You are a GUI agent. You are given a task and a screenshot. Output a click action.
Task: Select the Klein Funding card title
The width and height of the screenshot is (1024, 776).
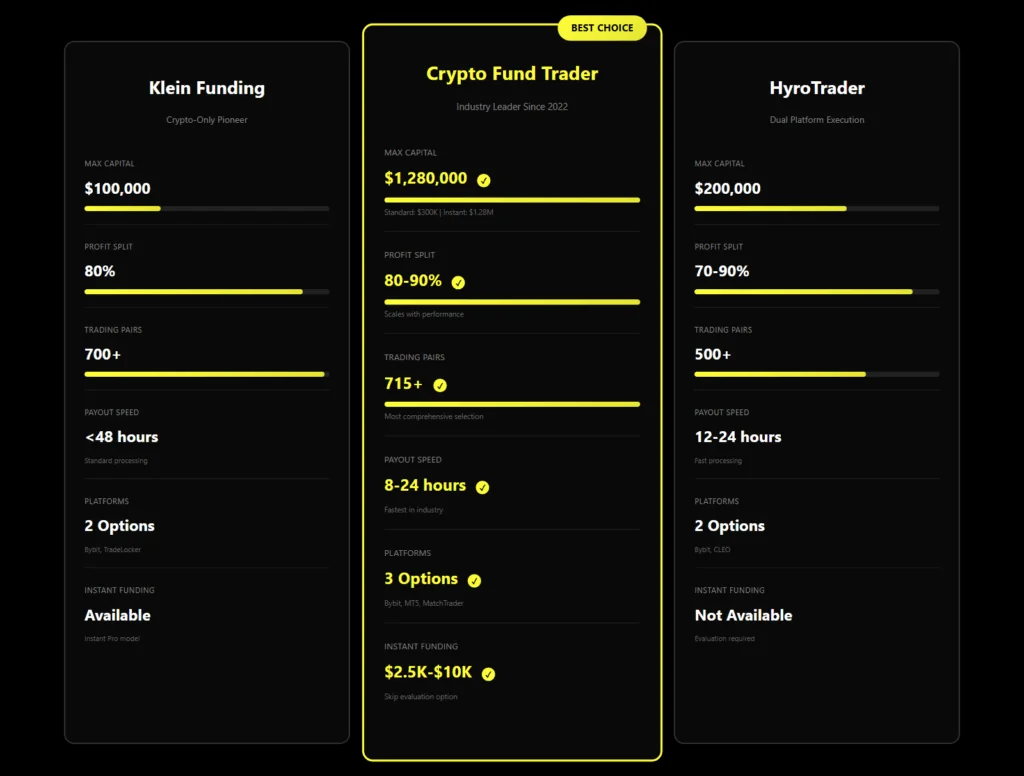point(207,88)
